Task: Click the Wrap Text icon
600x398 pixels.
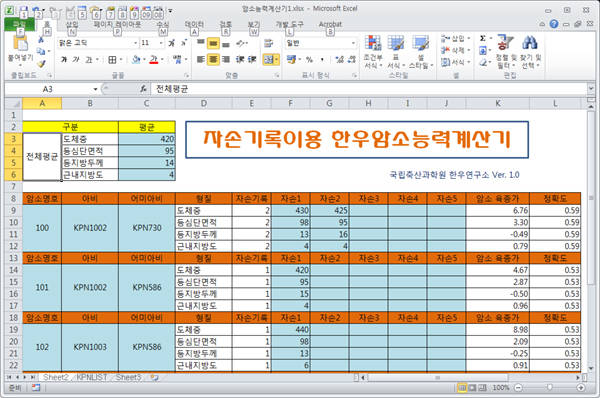Action: 268,43
